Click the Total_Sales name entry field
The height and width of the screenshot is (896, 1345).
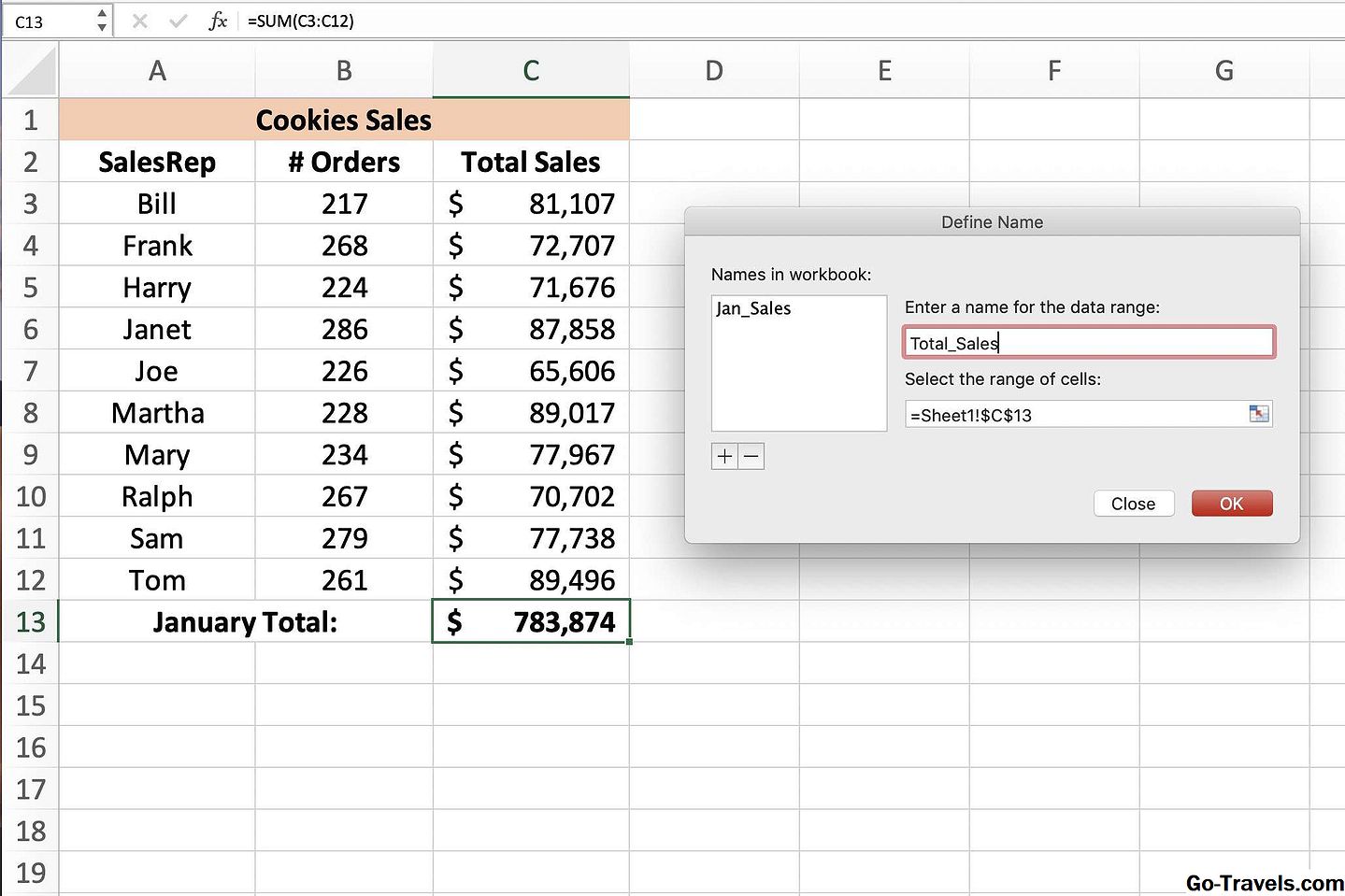pyautogui.click(x=1088, y=342)
